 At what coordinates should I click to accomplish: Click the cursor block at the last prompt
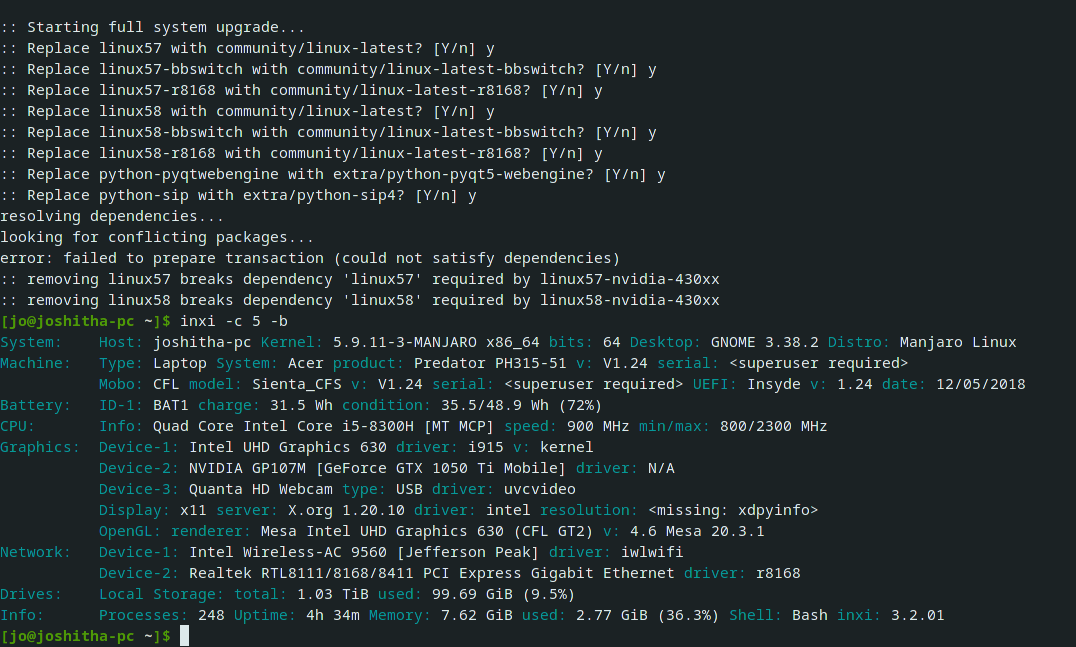(184, 636)
